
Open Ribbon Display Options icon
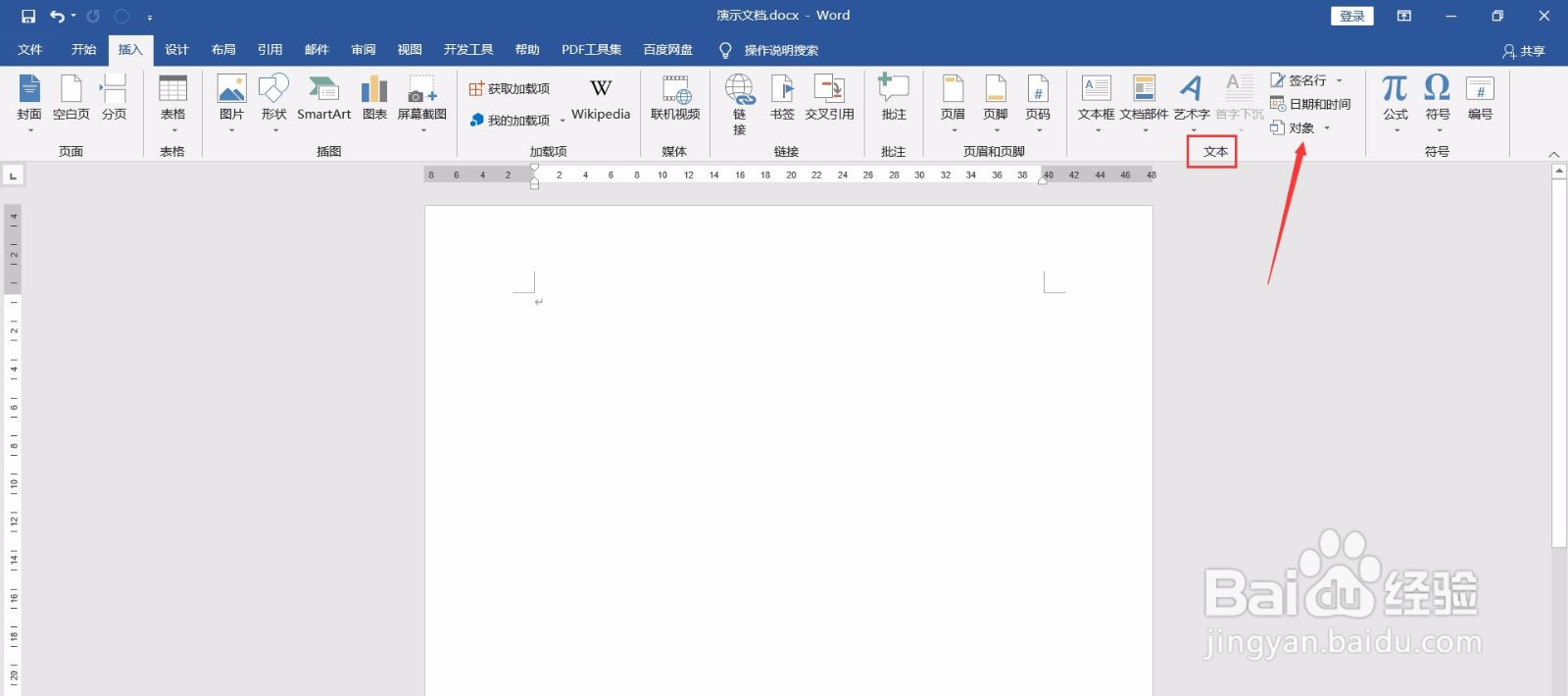[x=1404, y=16]
